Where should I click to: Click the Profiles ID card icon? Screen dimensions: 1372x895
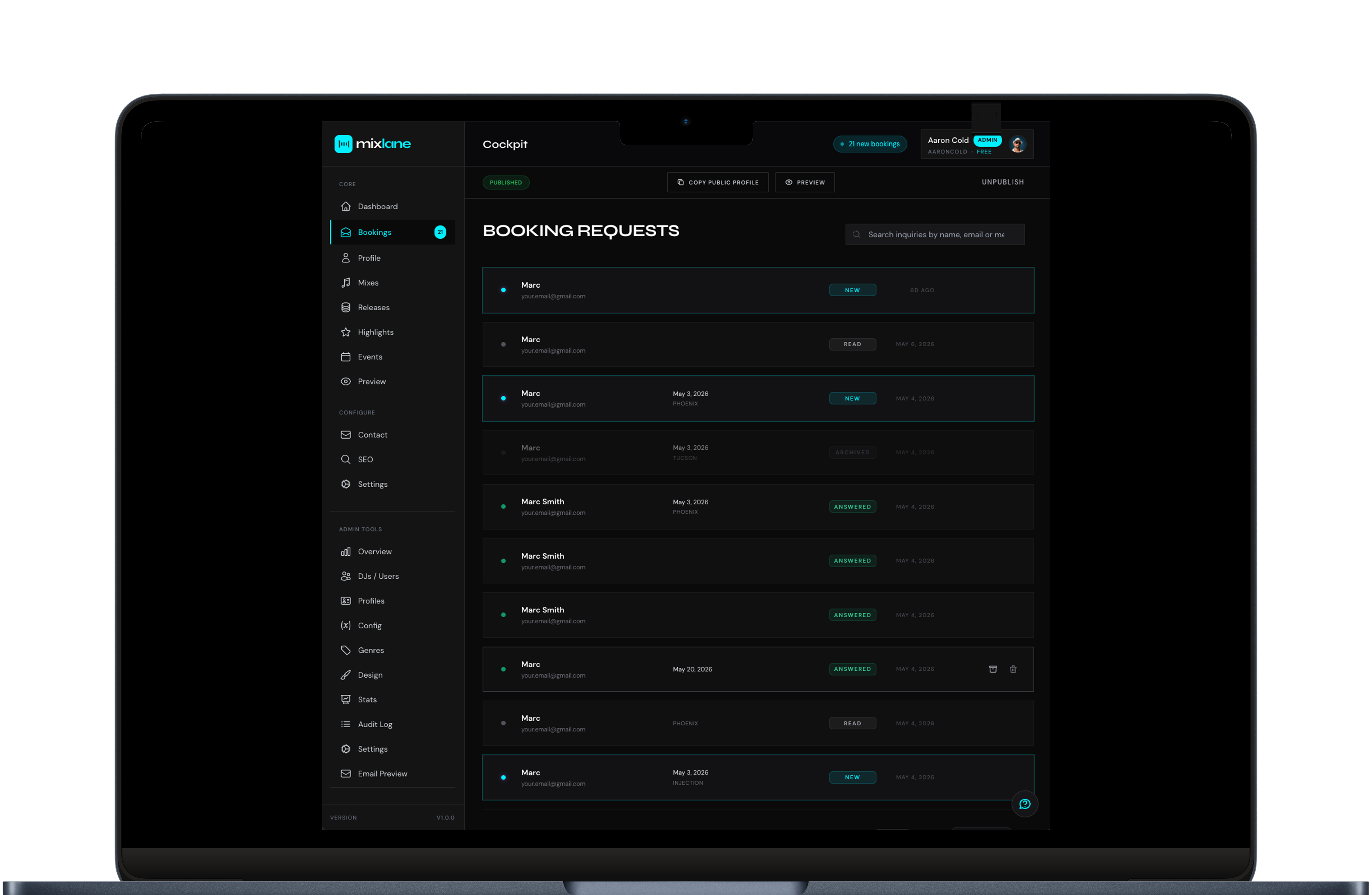[x=346, y=601]
